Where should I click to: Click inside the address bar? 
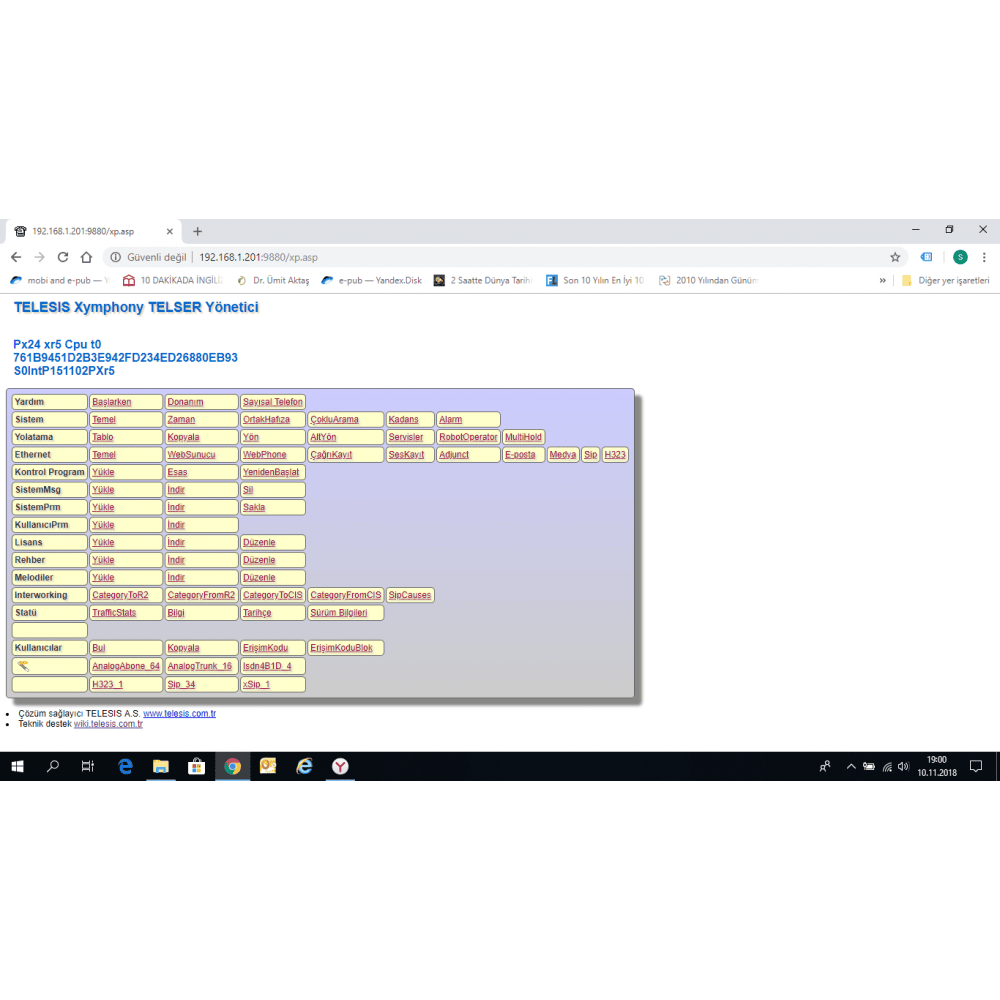pyautogui.click(x=300, y=257)
